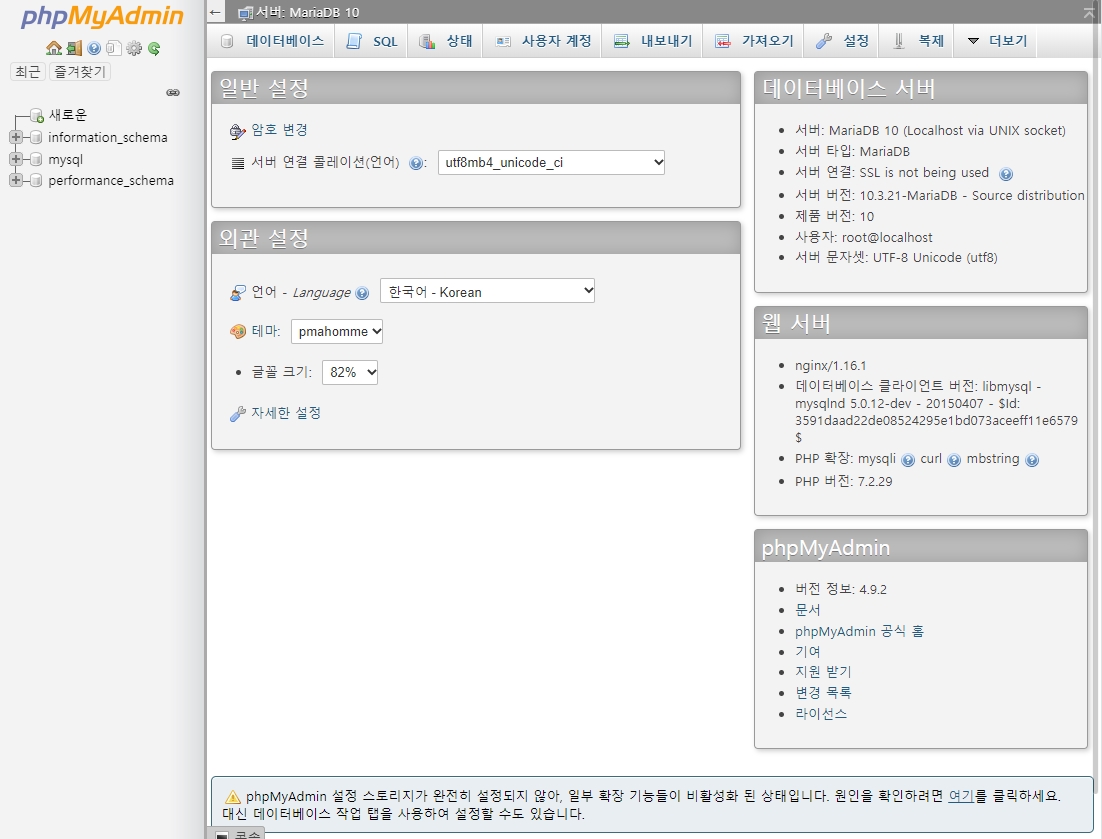
Task: Click the text PHP 버전: 7.2.29
Action: 843,481
